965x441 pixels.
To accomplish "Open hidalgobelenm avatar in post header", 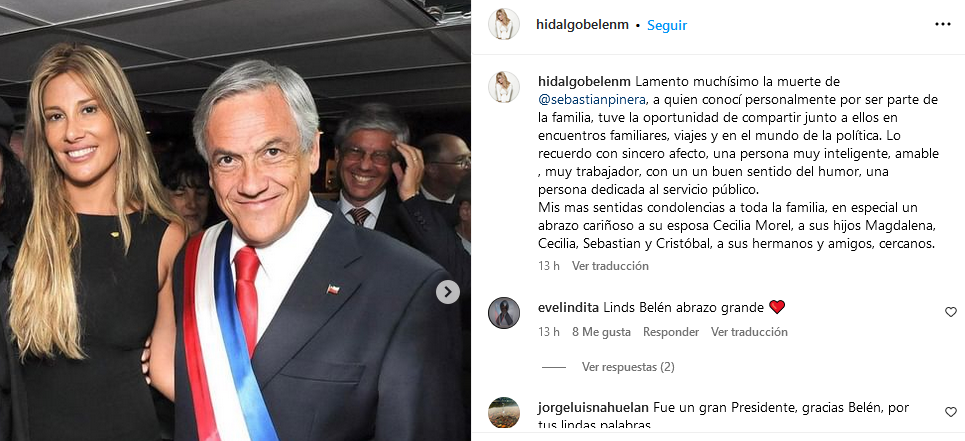I will [x=503, y=25].
